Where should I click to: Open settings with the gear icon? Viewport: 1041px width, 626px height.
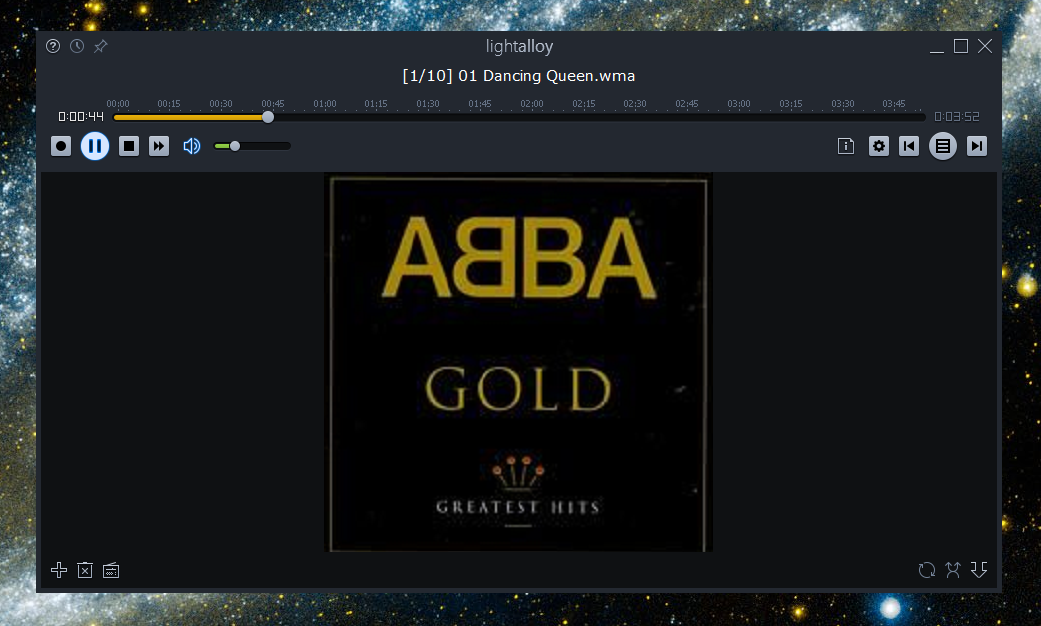878,146
